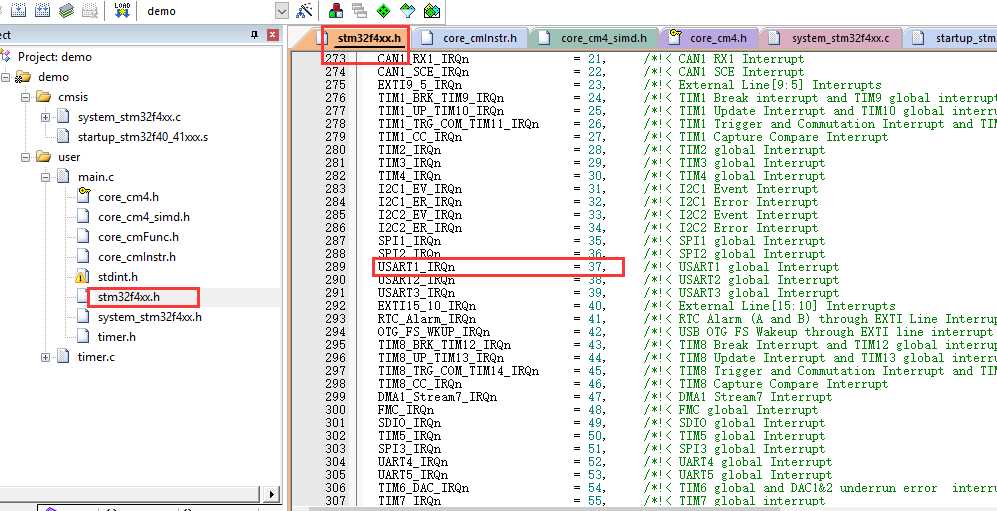Image resolution: width=997 pixels, height=511 pixels.
Task: Expand the timer.c node
Action: click(46, 357)
